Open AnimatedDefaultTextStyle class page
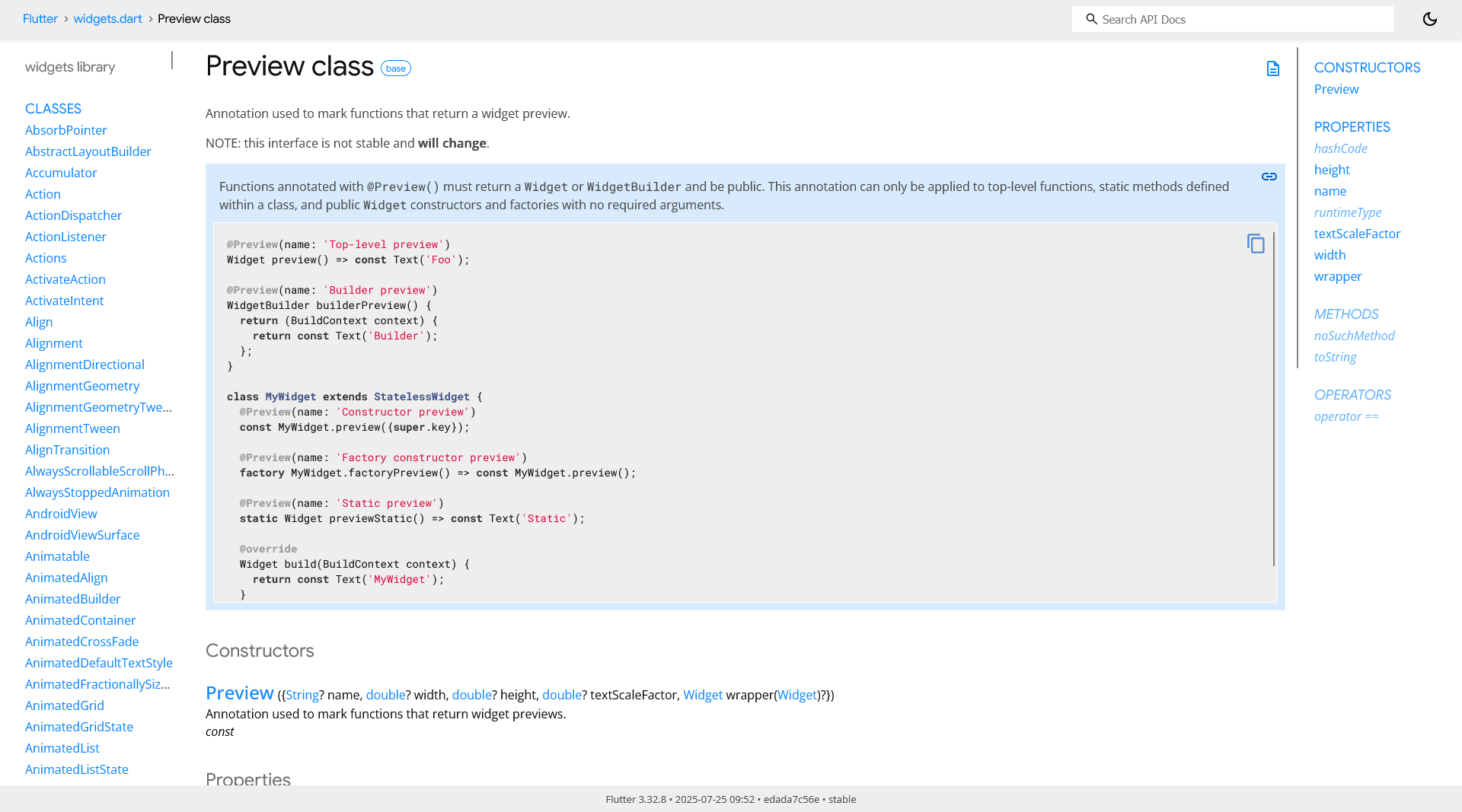Image resolution: width=1462 pixels, height=812 pixels. coord(99,663)
